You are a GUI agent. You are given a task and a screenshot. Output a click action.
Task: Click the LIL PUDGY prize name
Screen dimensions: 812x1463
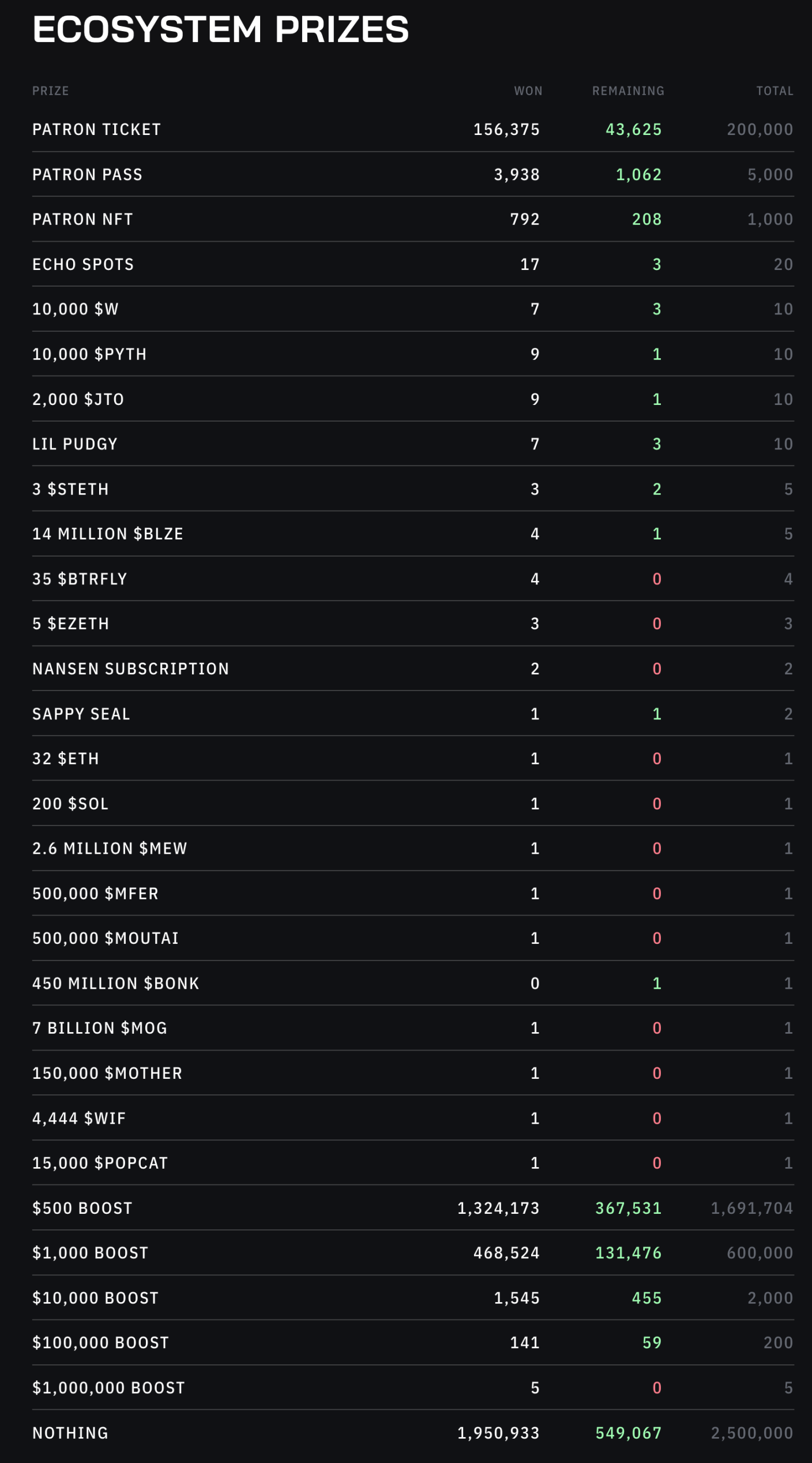(75, 444)
